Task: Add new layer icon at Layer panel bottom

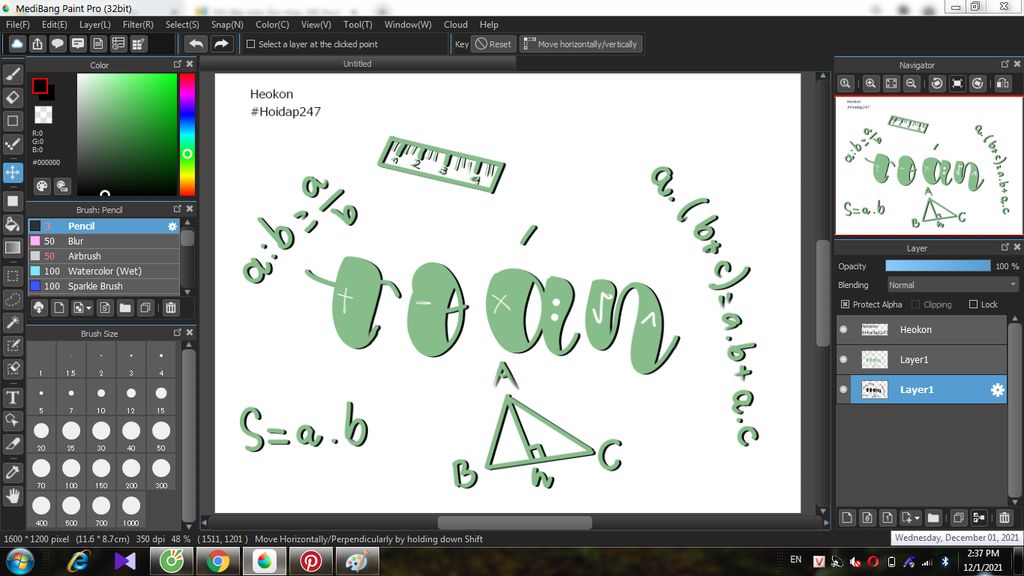Action: tap(847, 518)
